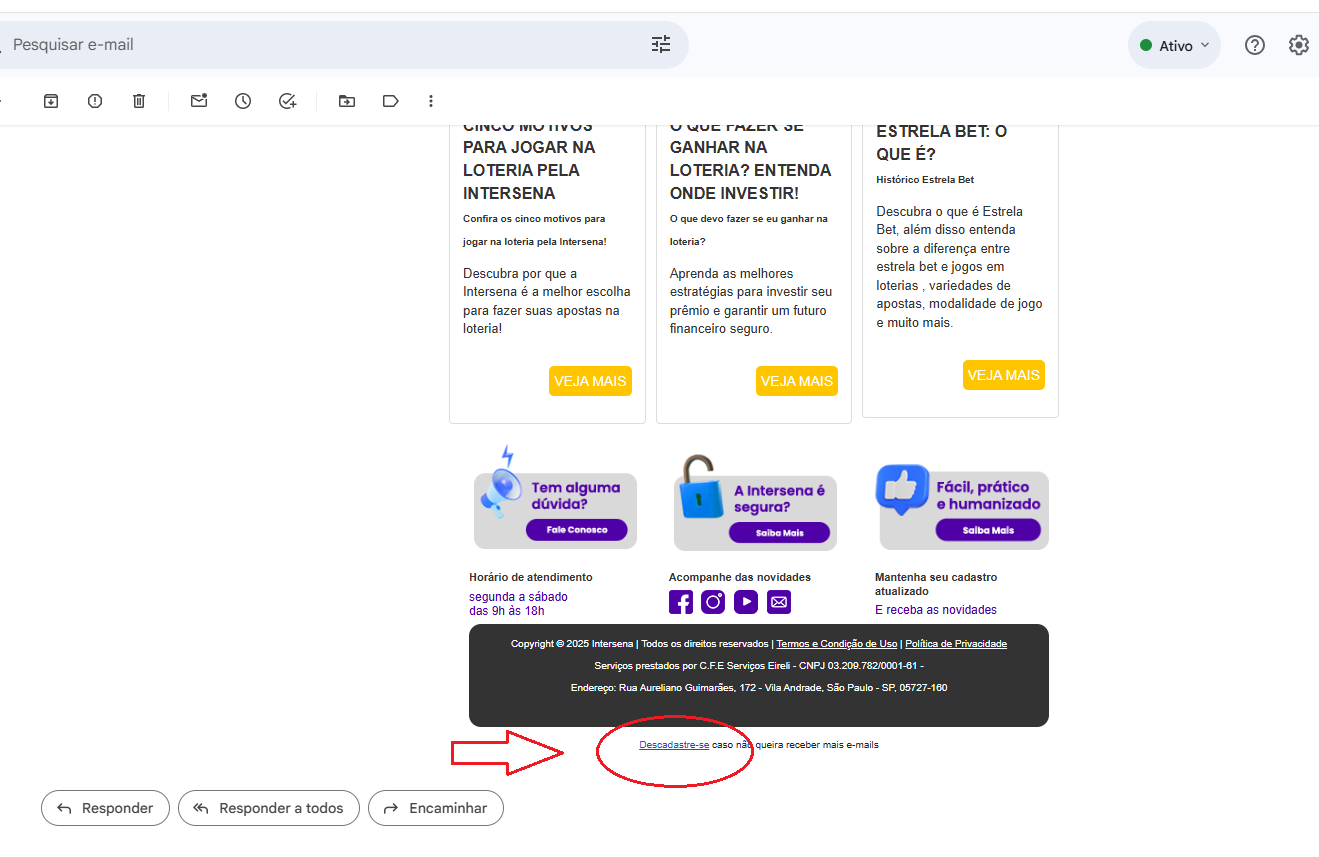Mark the email as unread
The image size is (1319, 857).
[199, 101]
